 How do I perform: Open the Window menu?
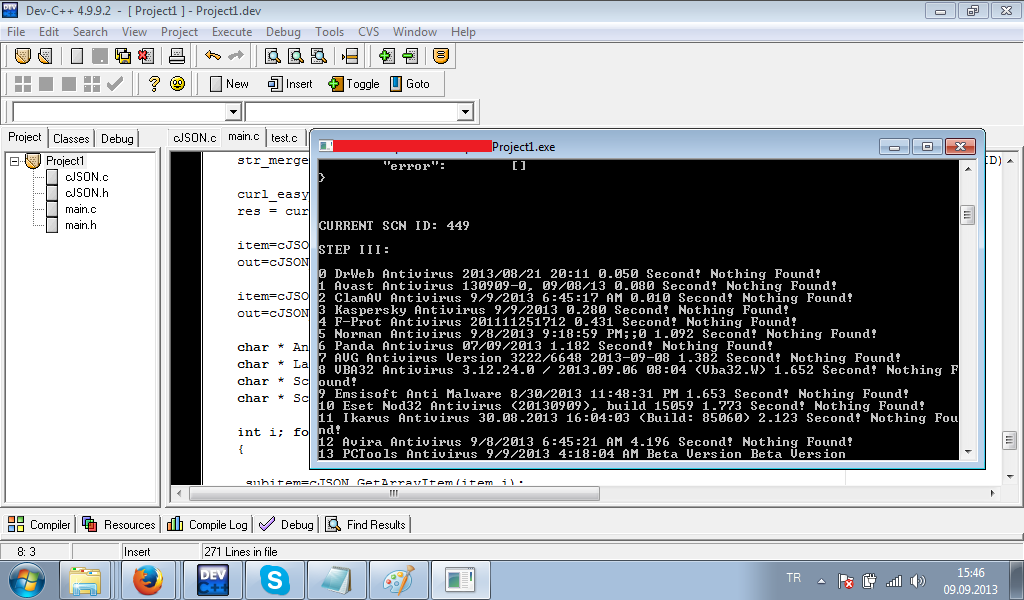415,32
